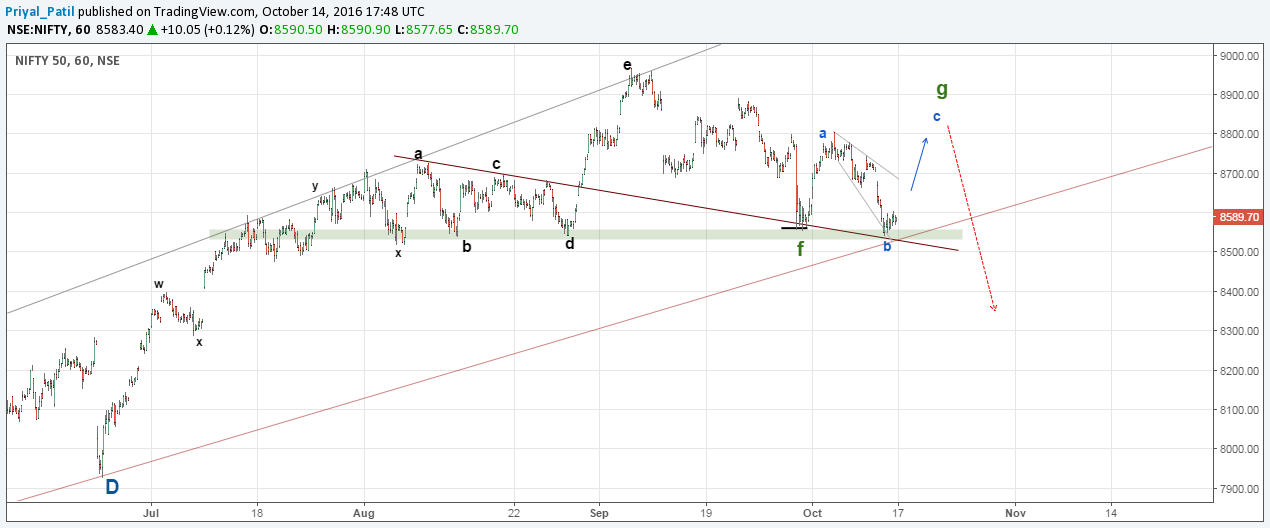
Task: Click the 7900.00 price axis label
Action: click(x=1239, y=489)
